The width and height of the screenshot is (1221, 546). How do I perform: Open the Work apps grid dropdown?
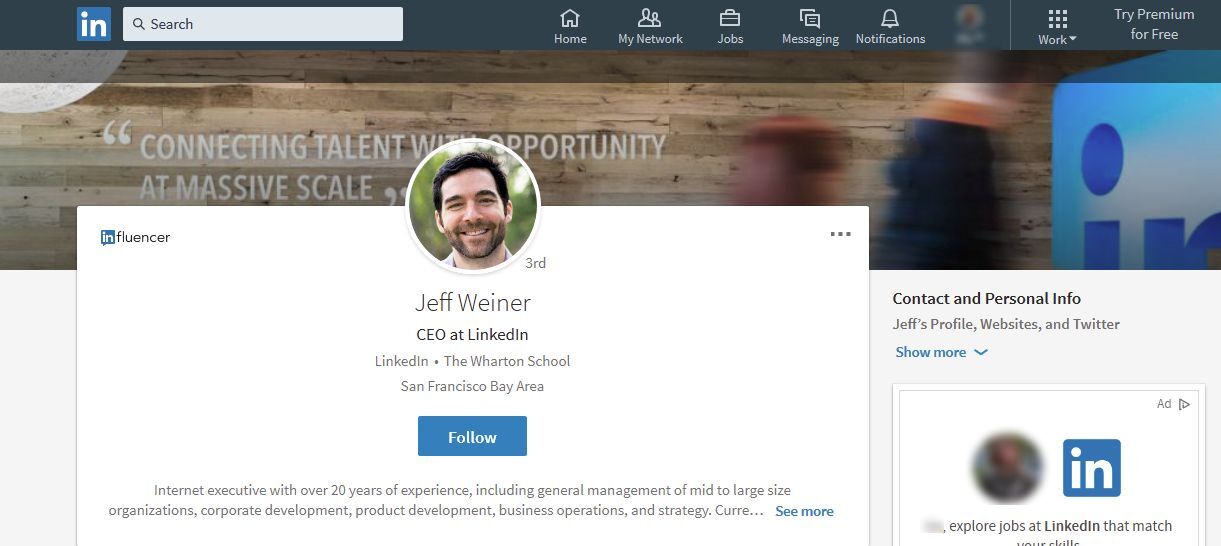coord(1057,26)
